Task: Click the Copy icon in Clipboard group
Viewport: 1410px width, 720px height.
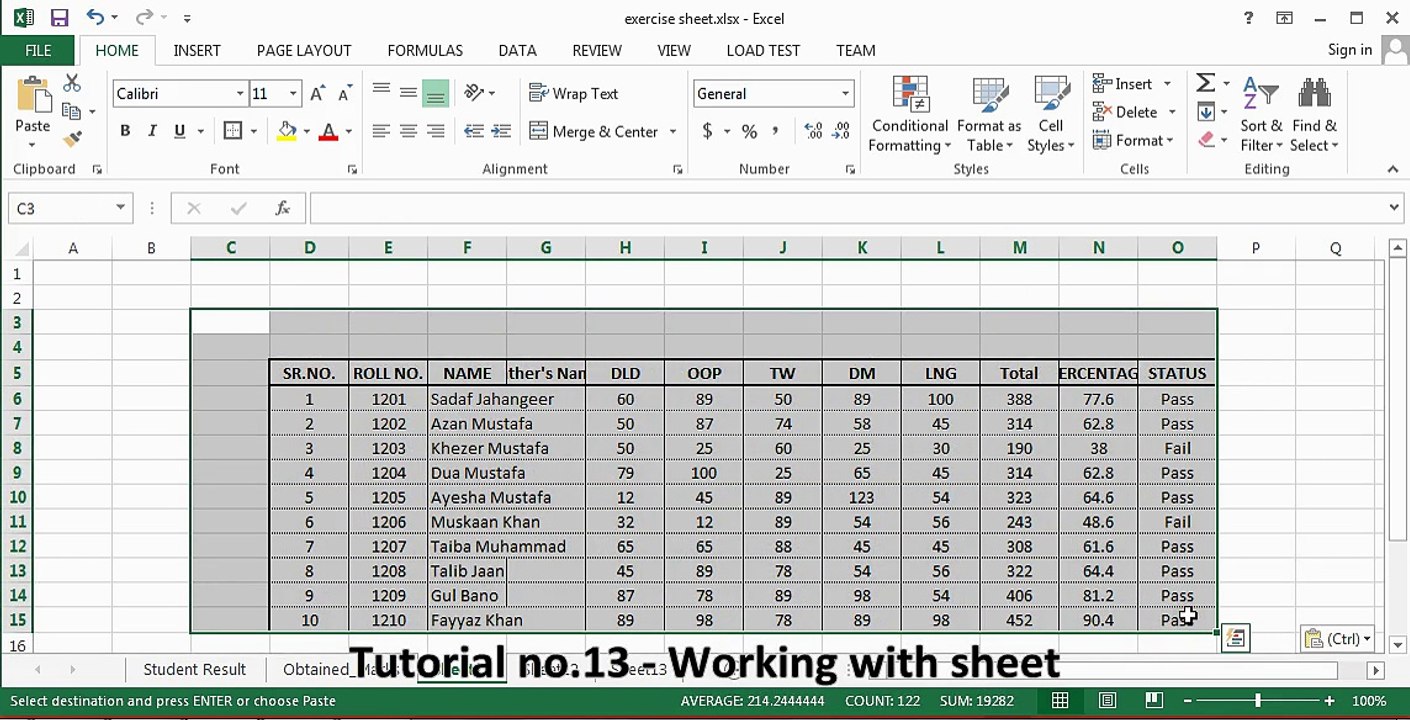Action: coord(71,111)
